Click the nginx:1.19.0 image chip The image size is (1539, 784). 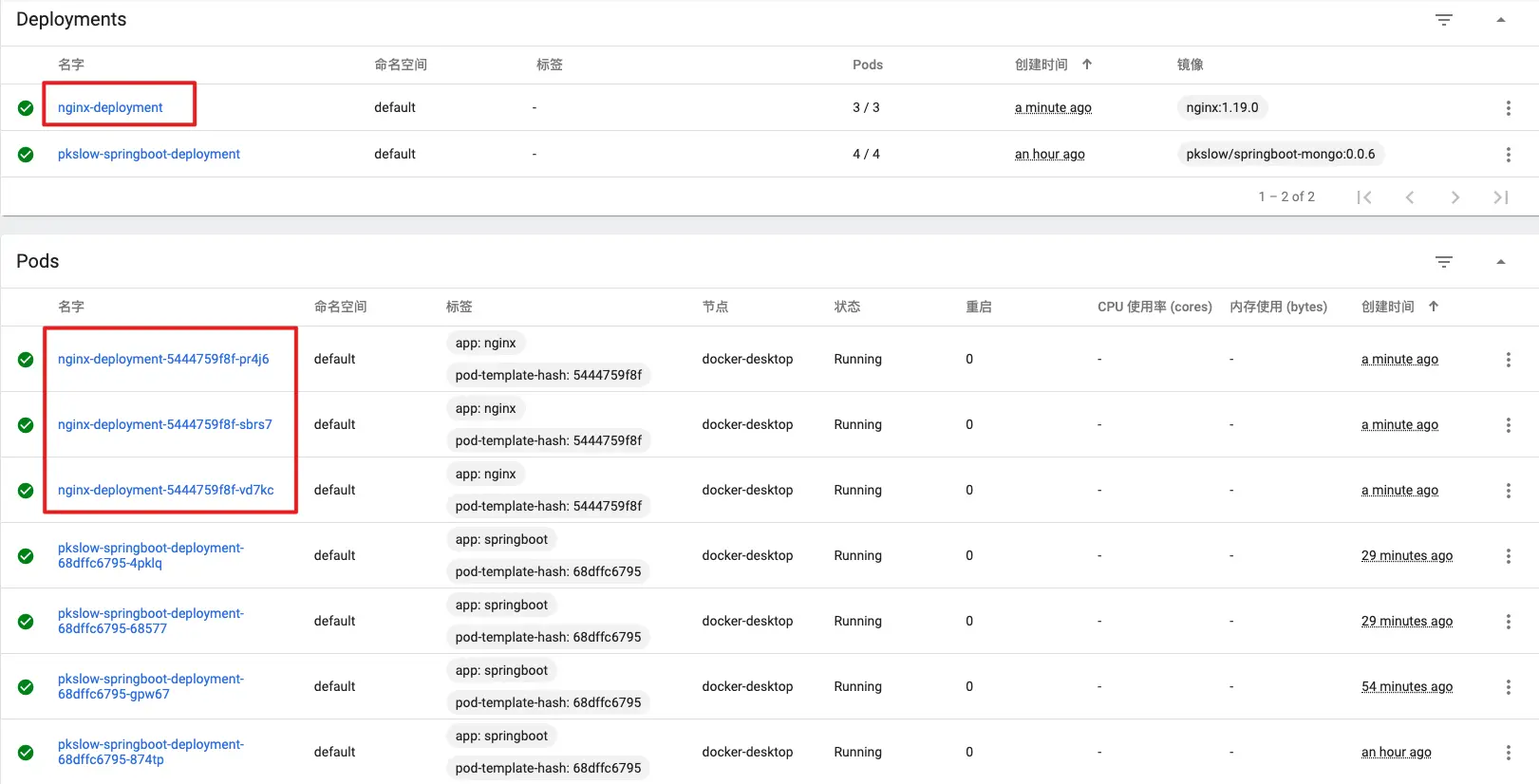click(1222, 107)
